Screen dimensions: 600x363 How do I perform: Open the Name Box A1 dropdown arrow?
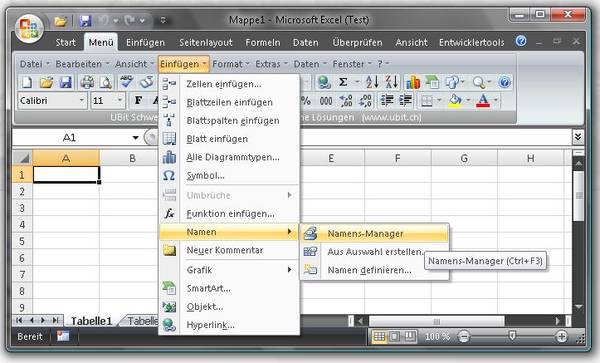[135, 138]
